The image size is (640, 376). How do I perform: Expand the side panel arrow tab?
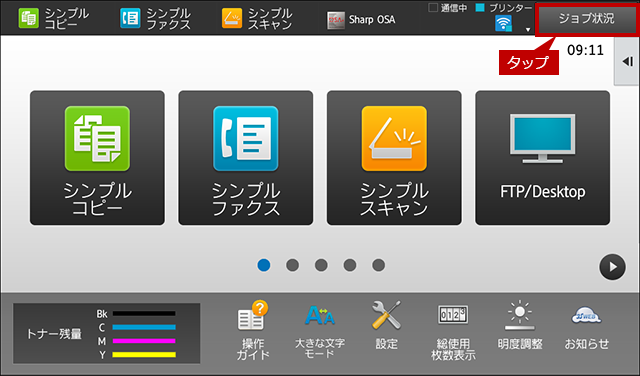point(627,62)
